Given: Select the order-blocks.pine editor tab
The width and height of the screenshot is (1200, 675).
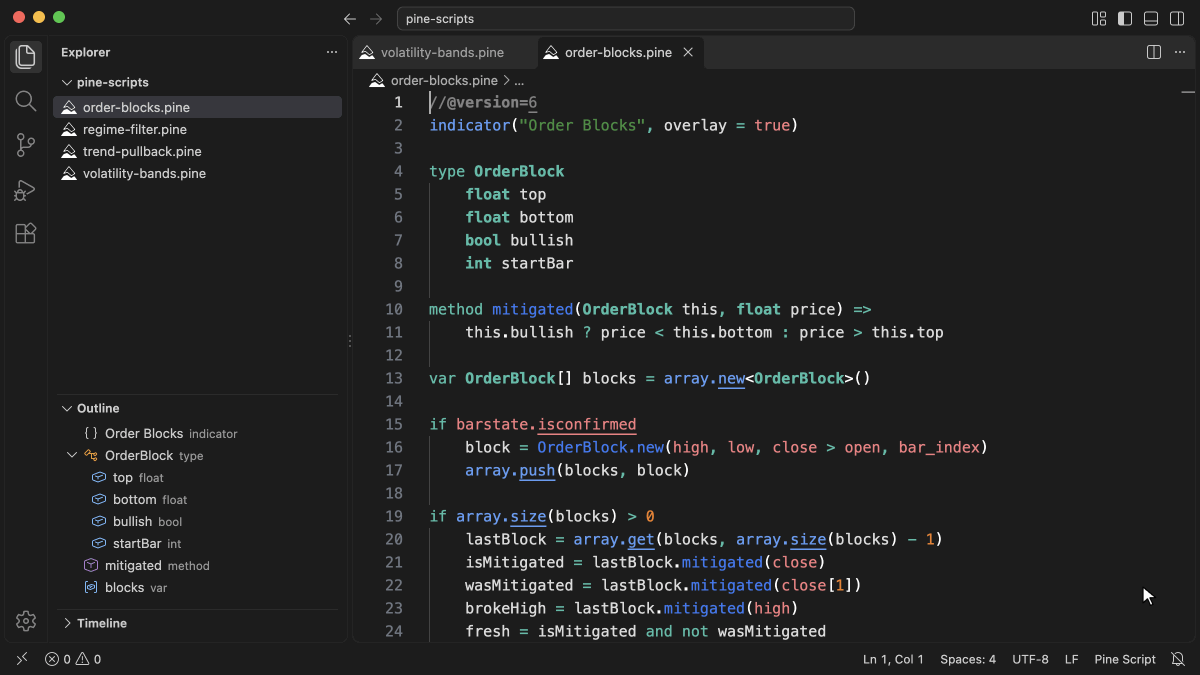Looking at the screenshot, I should click(x=621, y=52).
